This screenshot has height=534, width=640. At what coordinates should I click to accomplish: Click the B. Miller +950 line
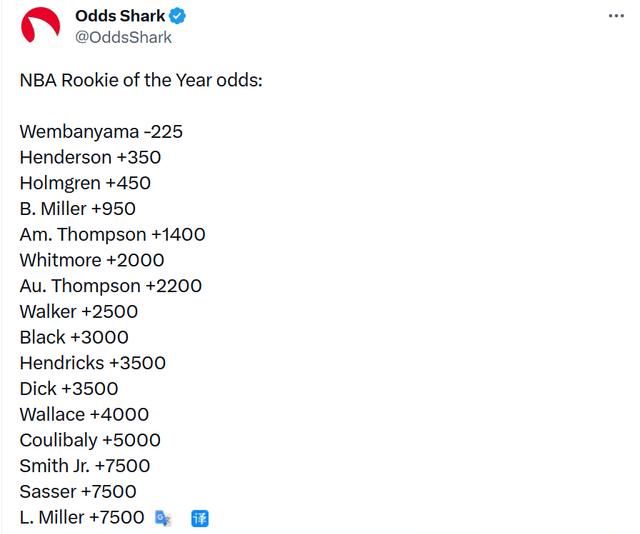77,209
